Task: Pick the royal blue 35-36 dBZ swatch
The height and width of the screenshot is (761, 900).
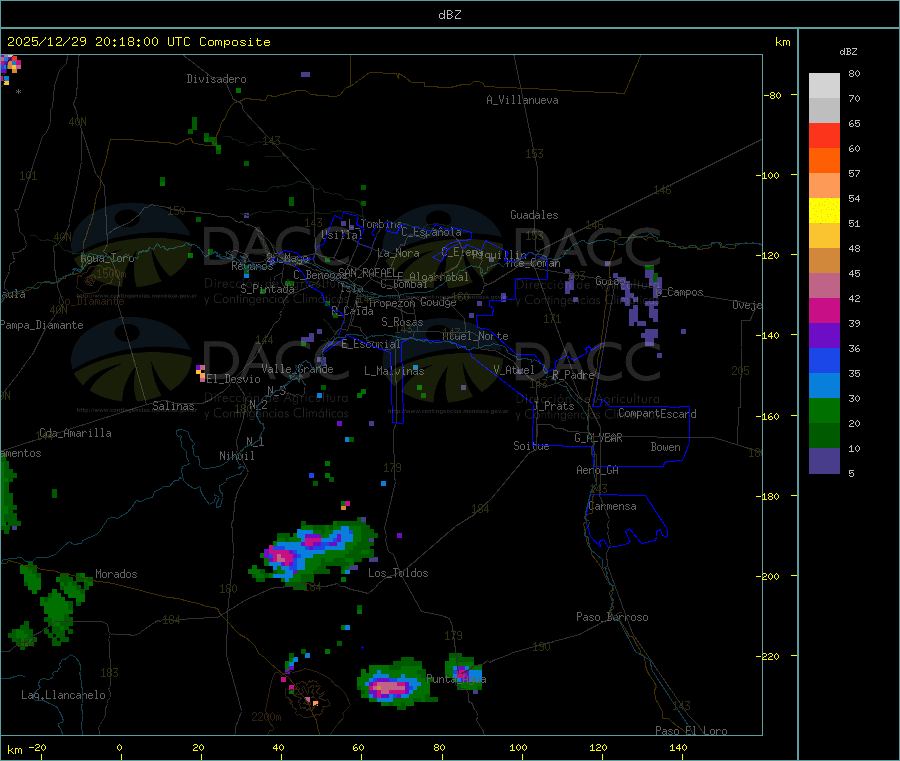Action: [x=824, y=360]
